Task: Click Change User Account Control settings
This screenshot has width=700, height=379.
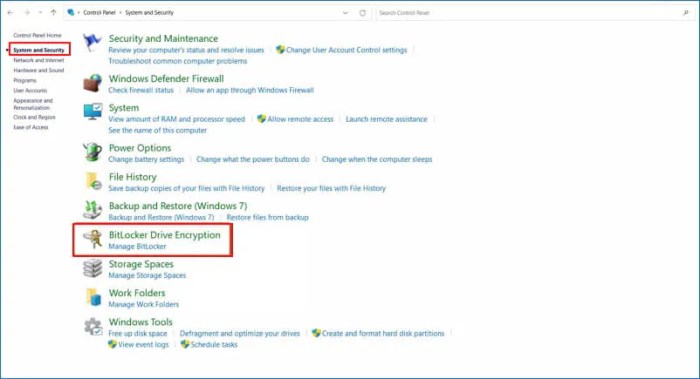Action: [x=346, y=50]
